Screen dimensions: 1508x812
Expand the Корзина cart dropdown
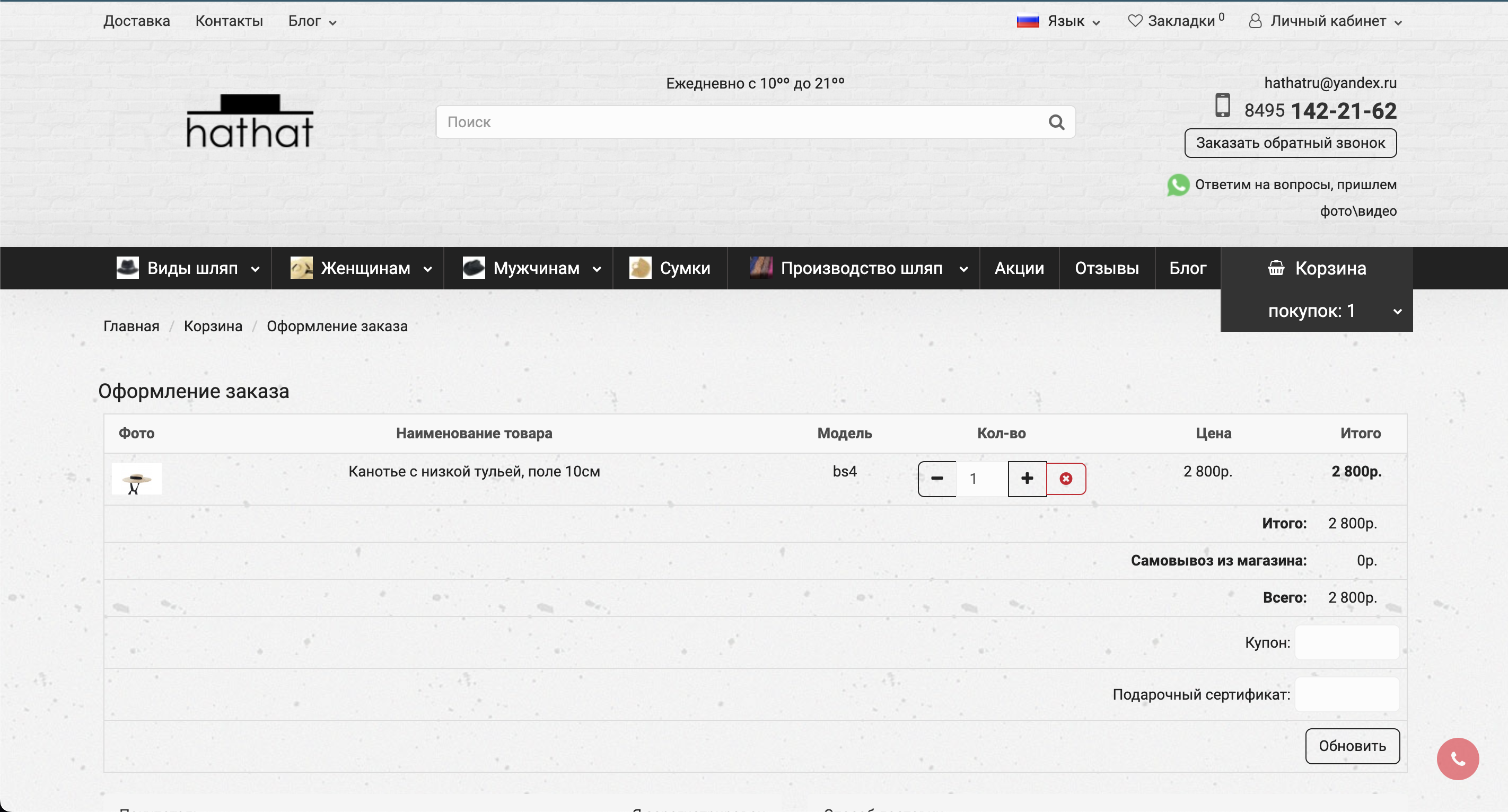point(1317,289)
